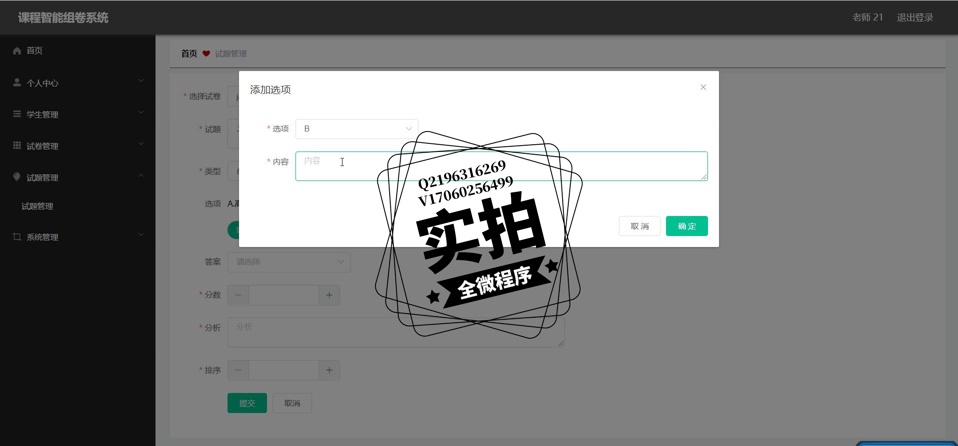The height and width of the screenshot is (446, 958).
Task: Focus the 内容 textarea in the dialog
Action: pyautogui.click(x=502, y=166)
